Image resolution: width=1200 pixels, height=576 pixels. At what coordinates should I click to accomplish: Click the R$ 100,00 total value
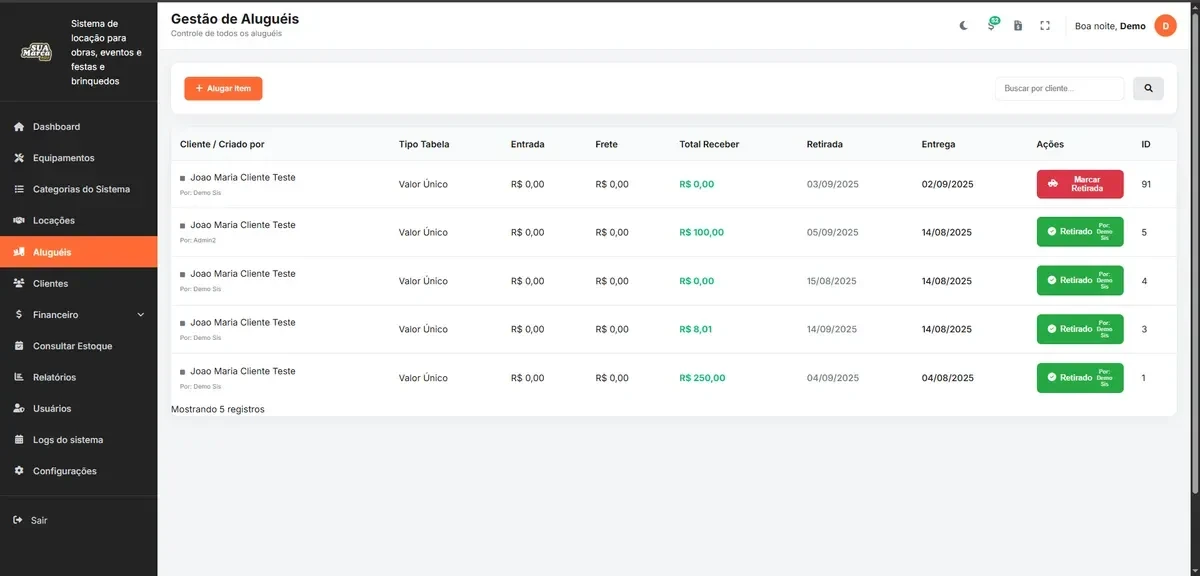click(701, 232)
